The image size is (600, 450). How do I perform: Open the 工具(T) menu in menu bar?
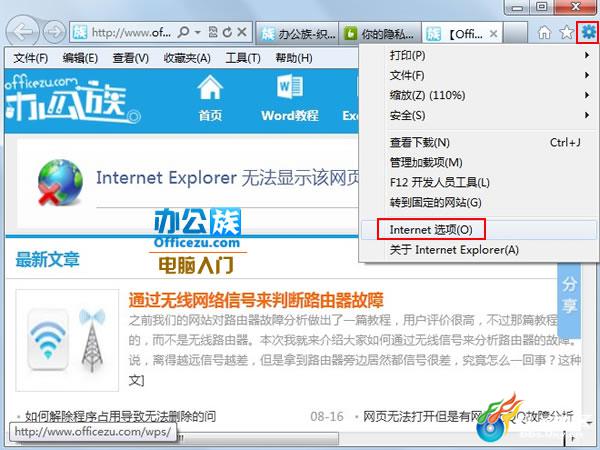[x=243, y=58]
